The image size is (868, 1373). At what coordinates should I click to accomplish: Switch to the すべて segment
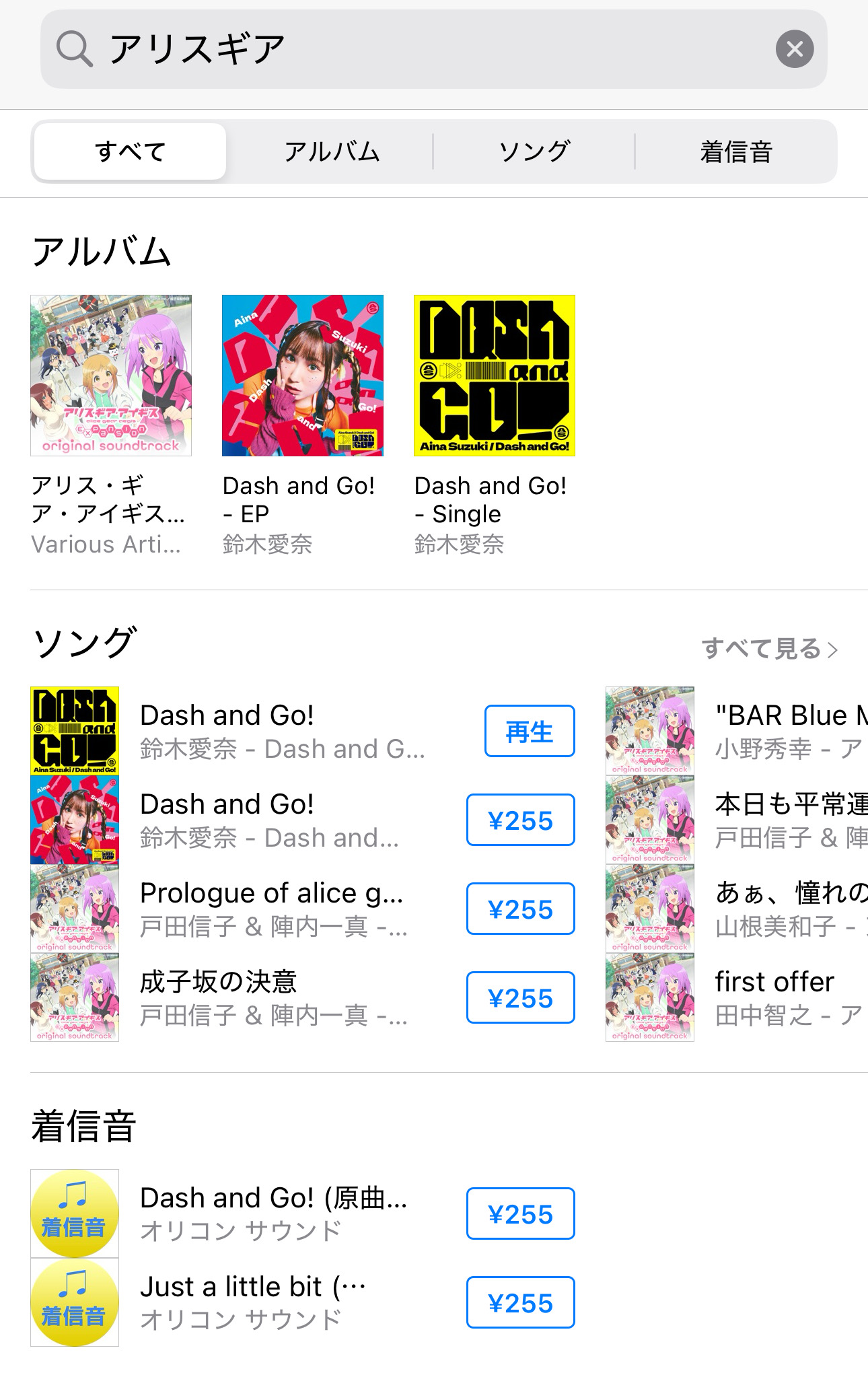point(130,151)
